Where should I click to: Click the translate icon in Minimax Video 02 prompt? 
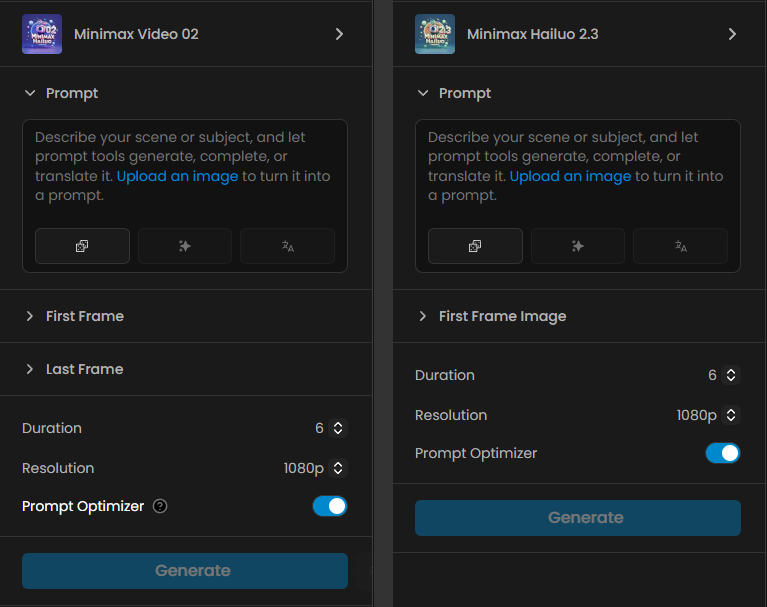288,246
